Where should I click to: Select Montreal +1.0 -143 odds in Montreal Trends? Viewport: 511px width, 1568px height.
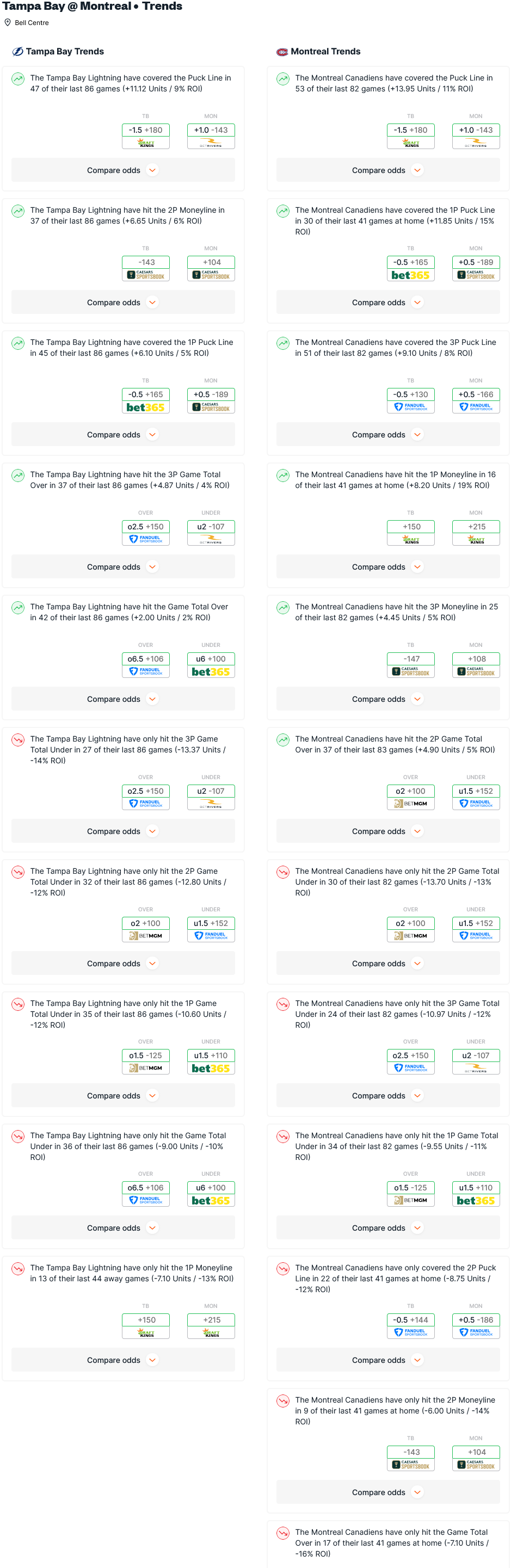[x=476, y=129]
